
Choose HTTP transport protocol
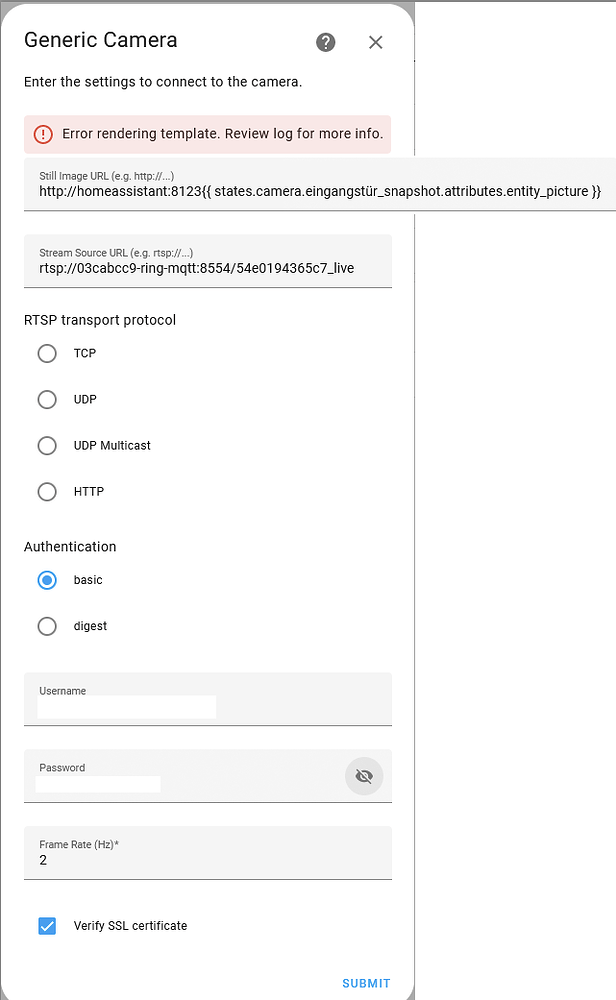point(46,491)
